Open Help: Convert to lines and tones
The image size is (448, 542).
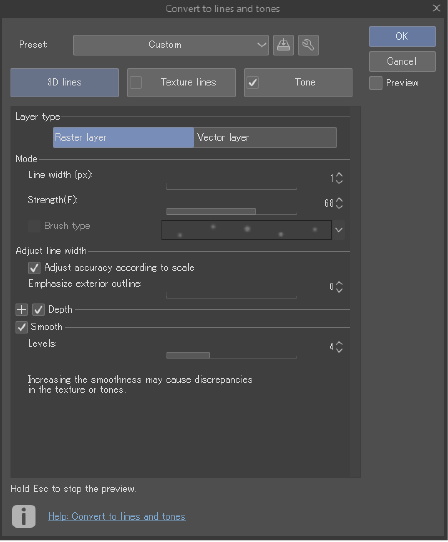pyautogui.click(x=116, y=516)
